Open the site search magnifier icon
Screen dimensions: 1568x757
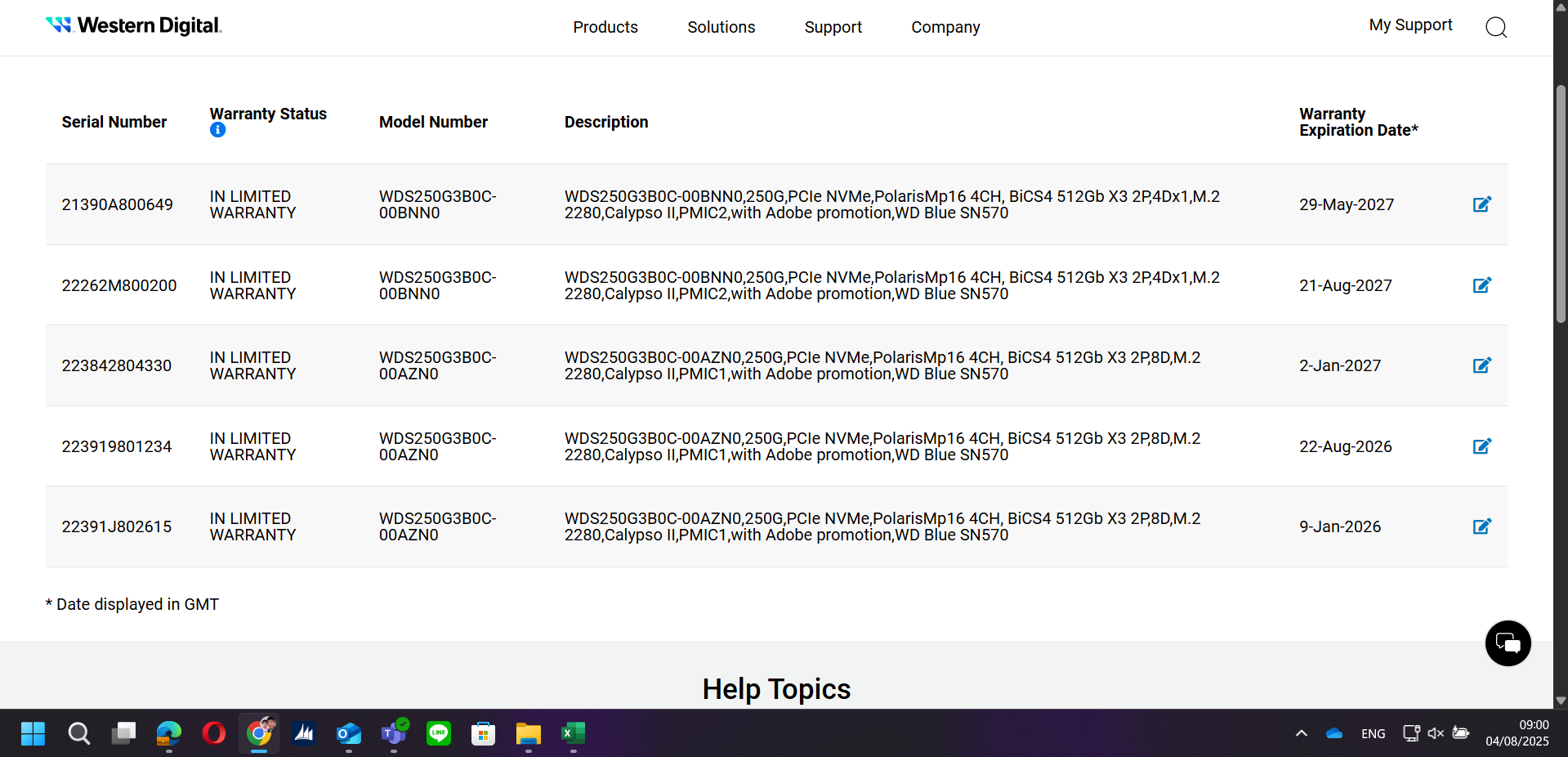[x=1495, y=27]
